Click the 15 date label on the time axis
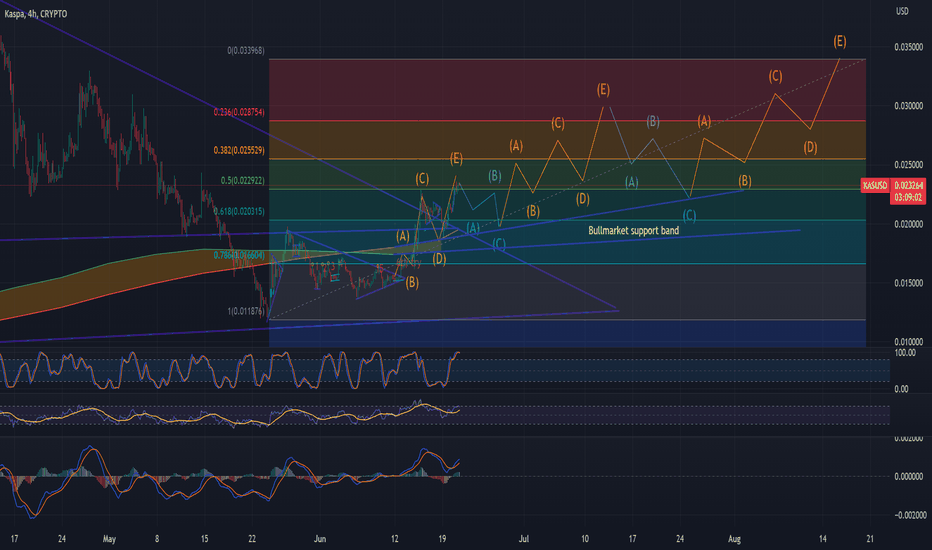The image size is (932, 550). point(204,539)
